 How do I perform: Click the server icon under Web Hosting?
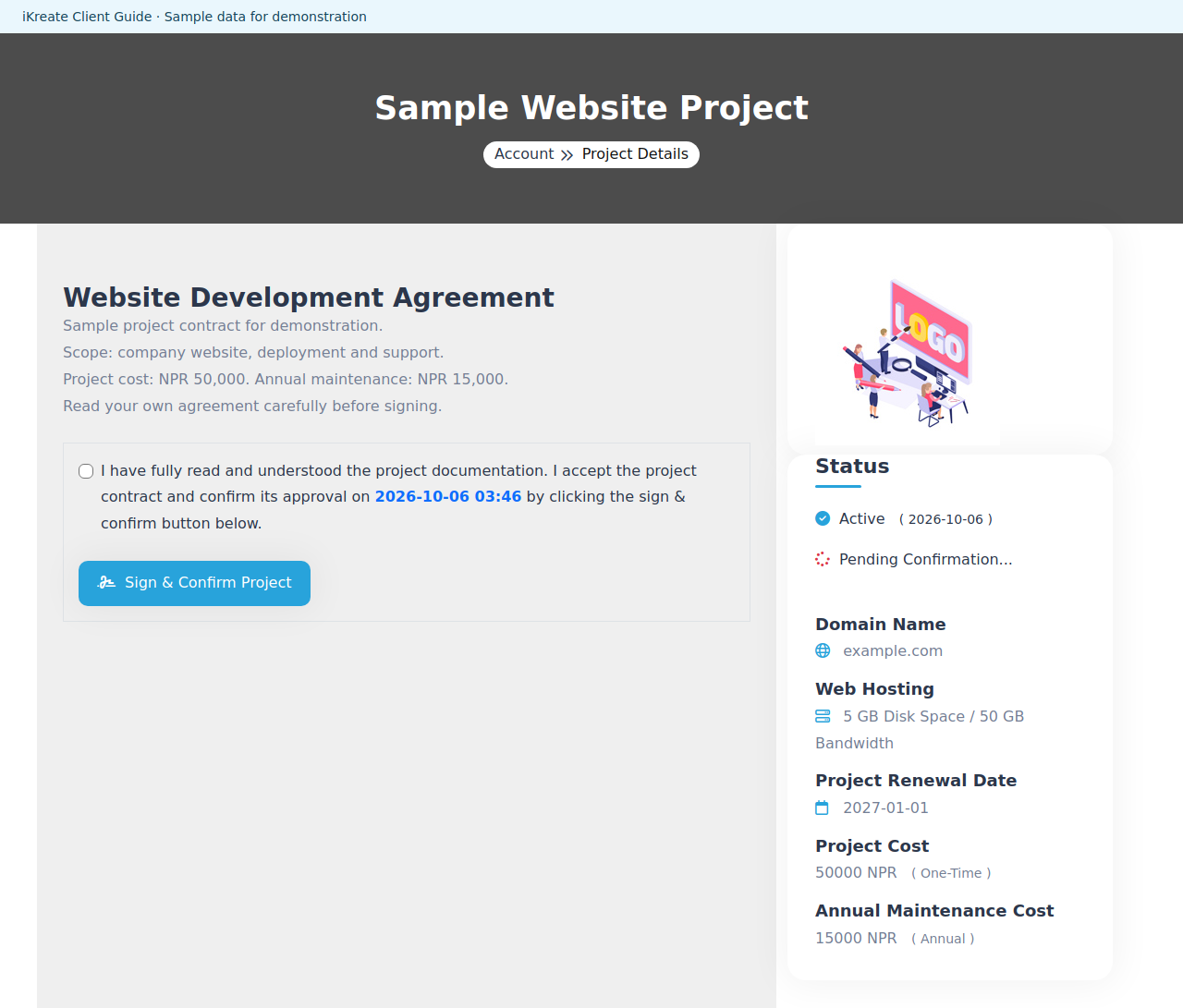(x=823, y=716)
